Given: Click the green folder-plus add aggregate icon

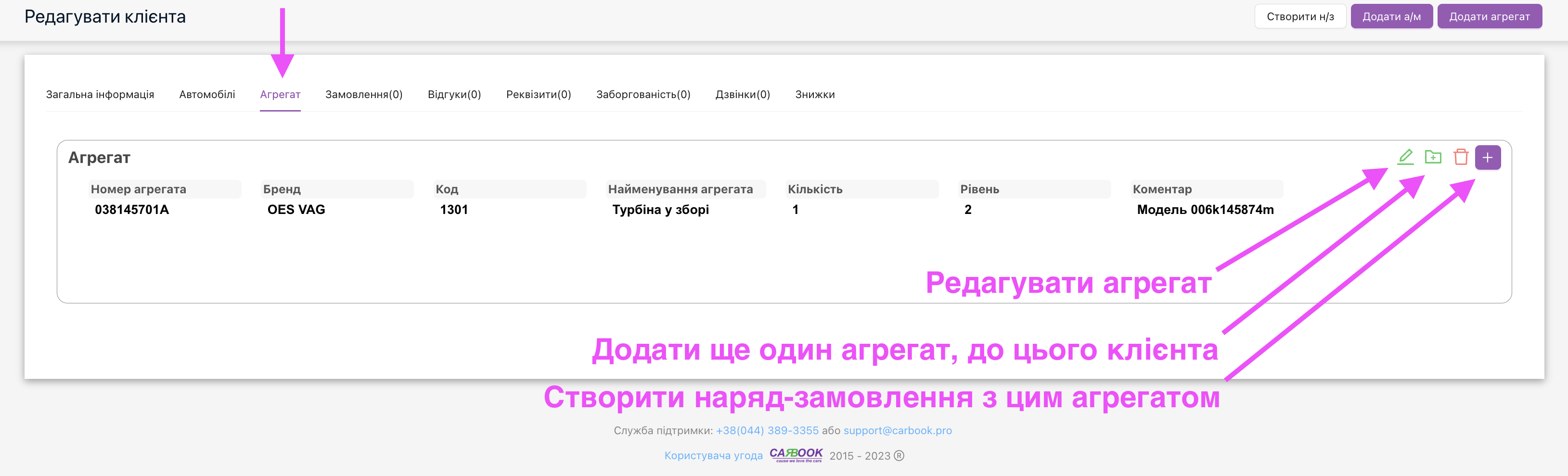Looking at the screenshot, I should click(x=1433, y=157).
